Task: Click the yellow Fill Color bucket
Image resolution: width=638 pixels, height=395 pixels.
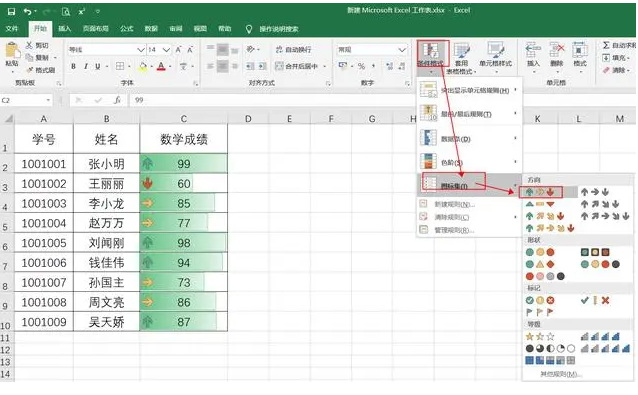Action: 143,66
